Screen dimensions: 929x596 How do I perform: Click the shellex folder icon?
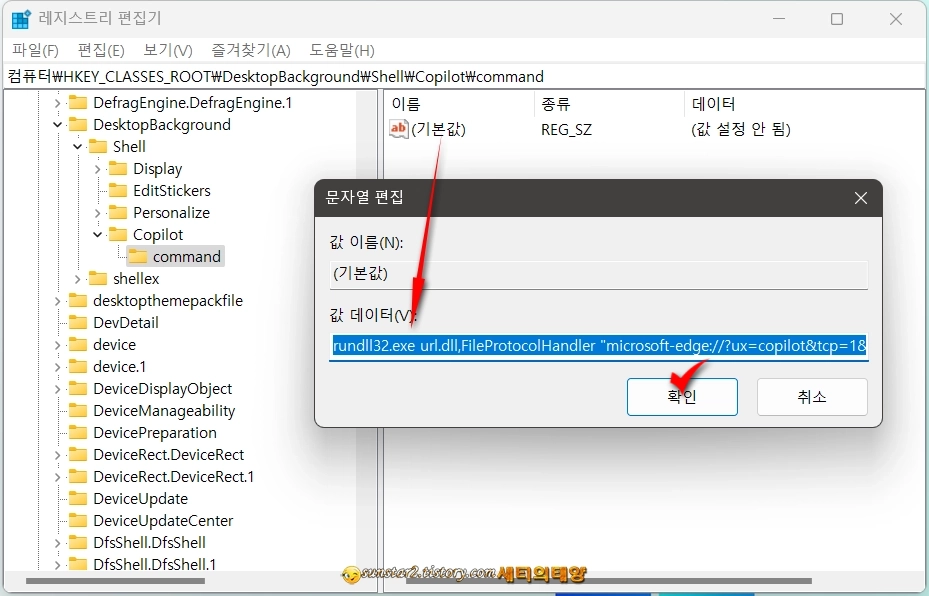click(x=98, y=278)
